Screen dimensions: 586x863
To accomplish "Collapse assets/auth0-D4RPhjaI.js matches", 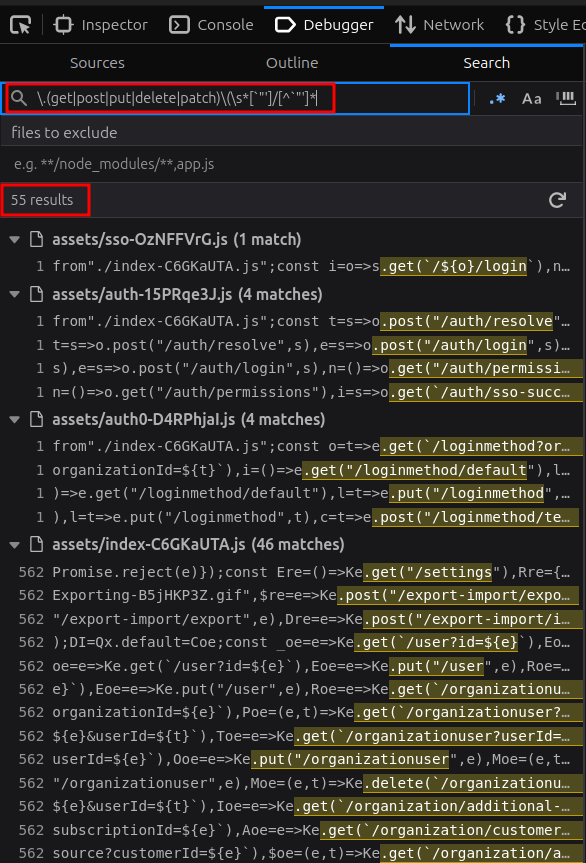I will pos(15,419).
